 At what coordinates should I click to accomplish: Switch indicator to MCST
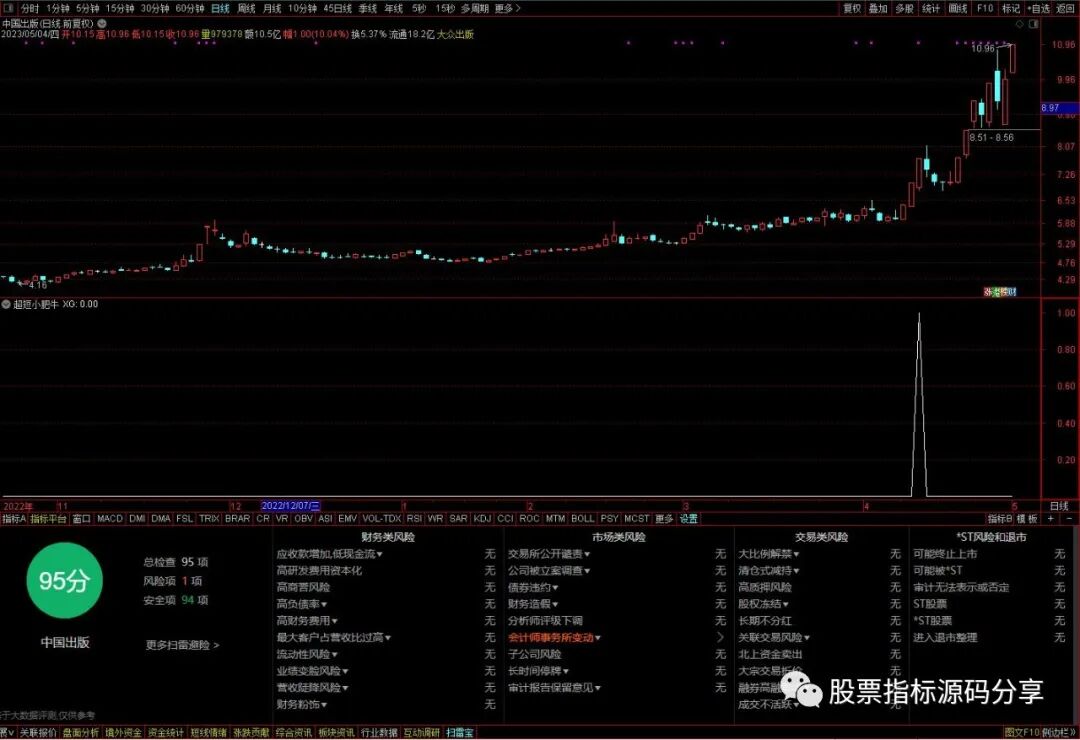pos(636,518)
